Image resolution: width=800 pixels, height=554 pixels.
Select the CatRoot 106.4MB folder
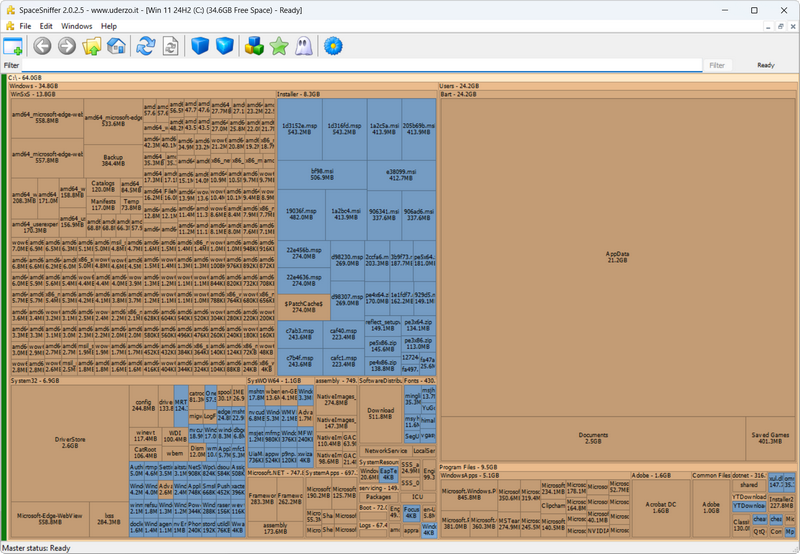pyautogui.click(x=145, y=453)
